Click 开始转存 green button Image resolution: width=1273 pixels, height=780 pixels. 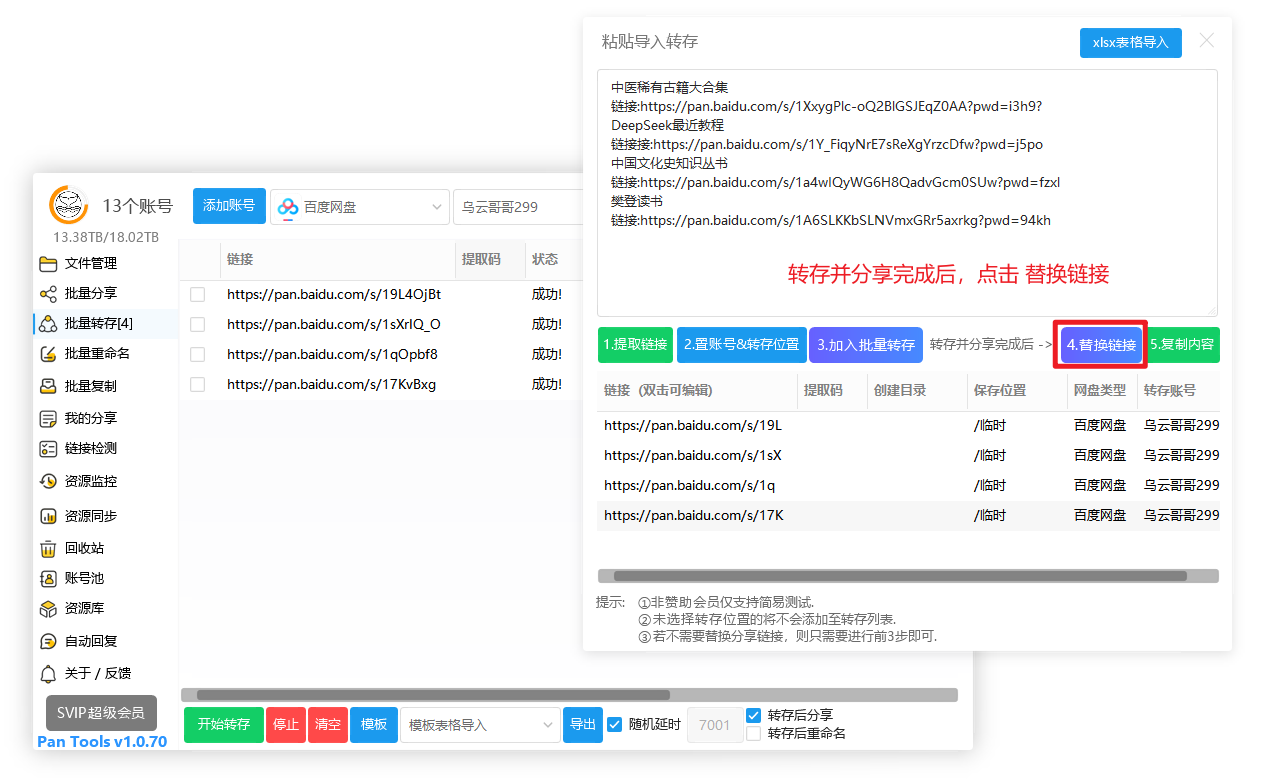pyautogui.click(x=224, y=725)
